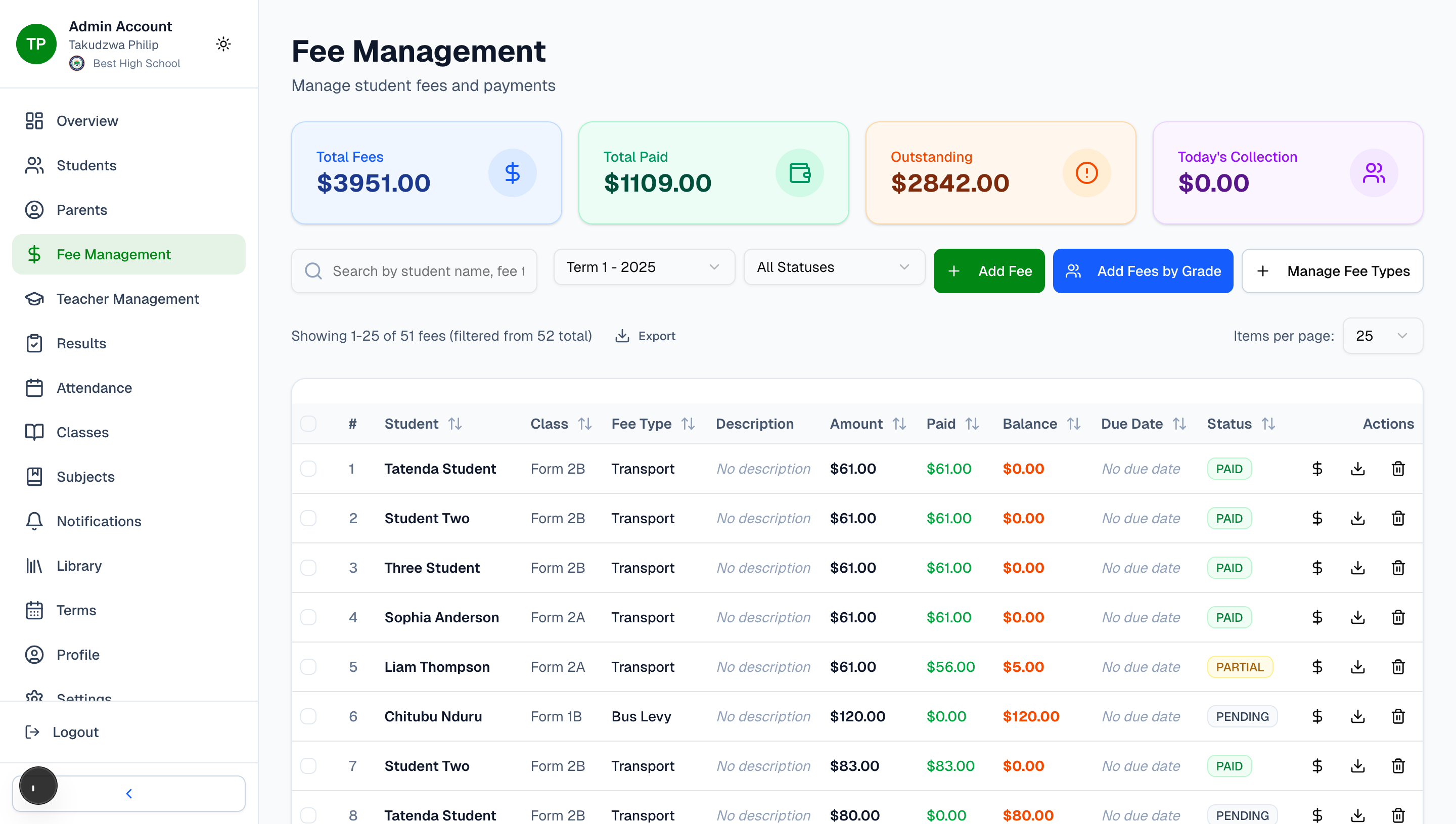
Task: Check the checkbox for Student Two's Transport fee
Action: [309, 518]
